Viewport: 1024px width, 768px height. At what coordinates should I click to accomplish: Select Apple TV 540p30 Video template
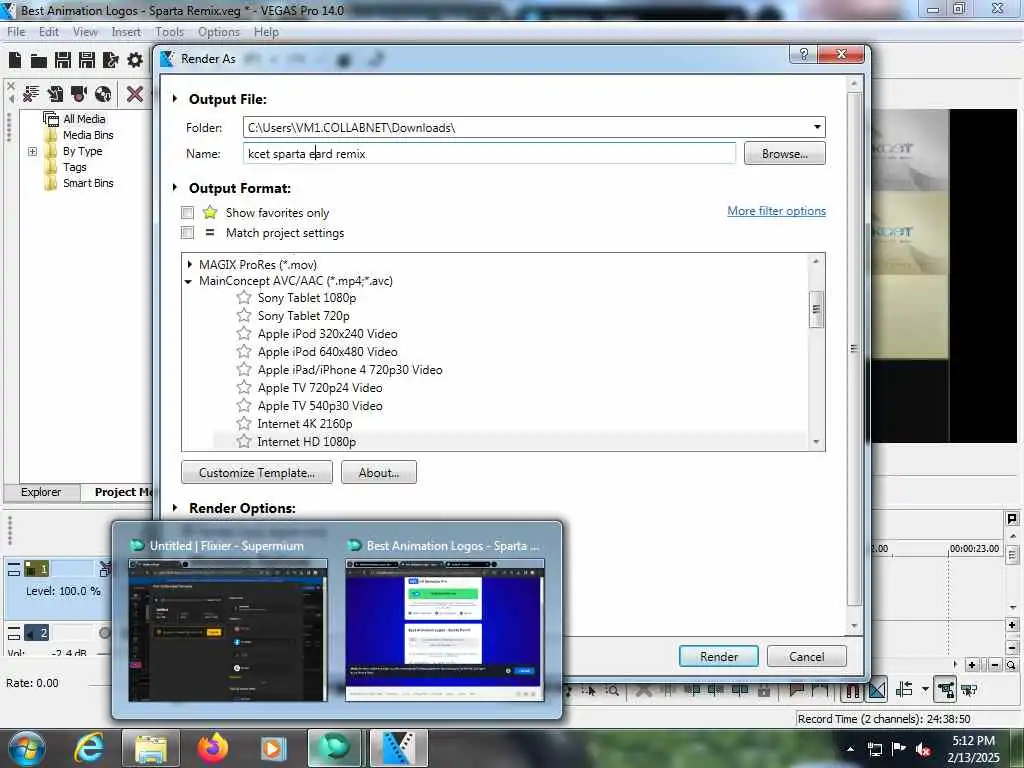320,406
